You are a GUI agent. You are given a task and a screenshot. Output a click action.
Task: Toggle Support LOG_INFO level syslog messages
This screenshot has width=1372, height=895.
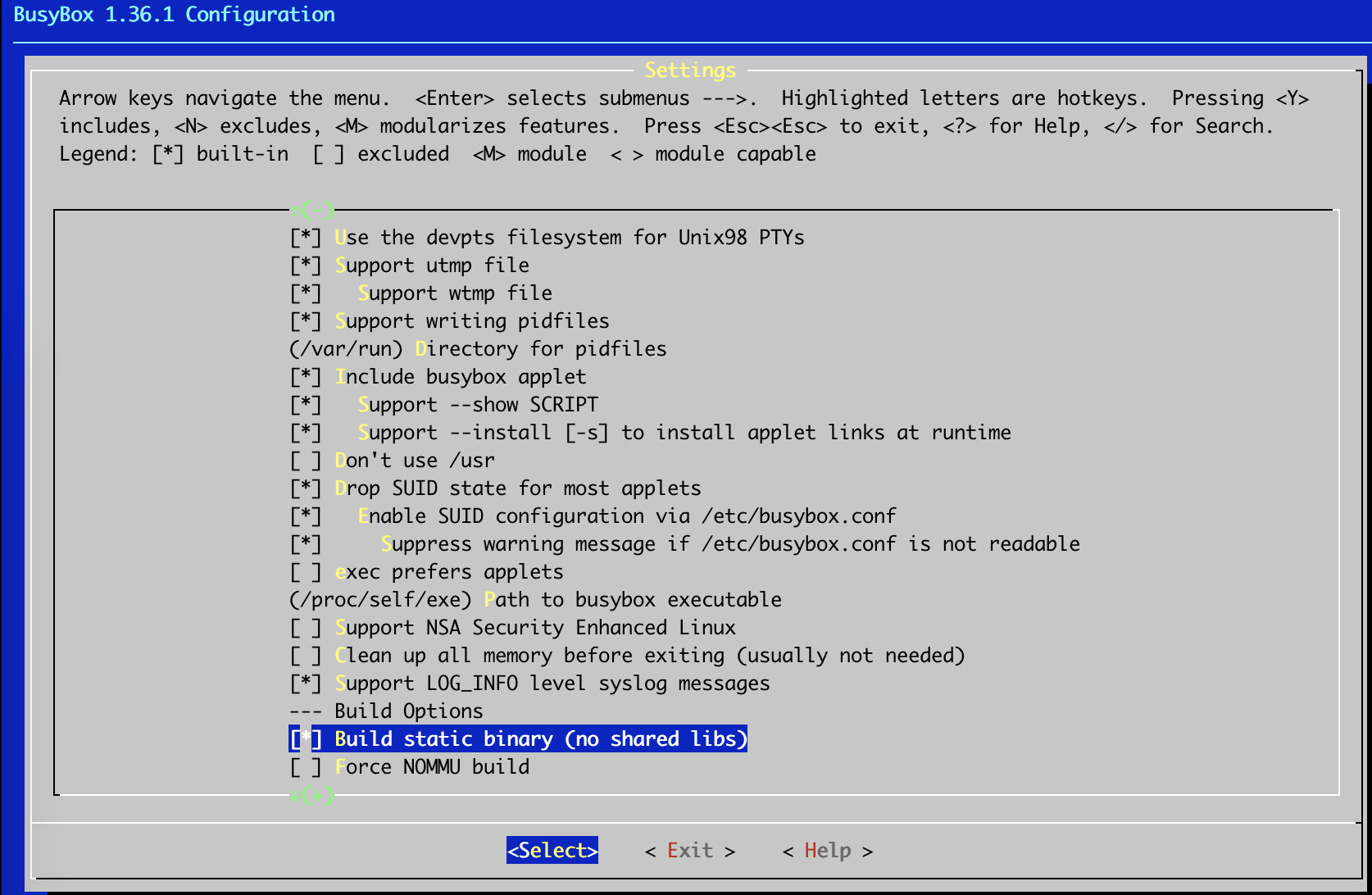click(306, 684)
